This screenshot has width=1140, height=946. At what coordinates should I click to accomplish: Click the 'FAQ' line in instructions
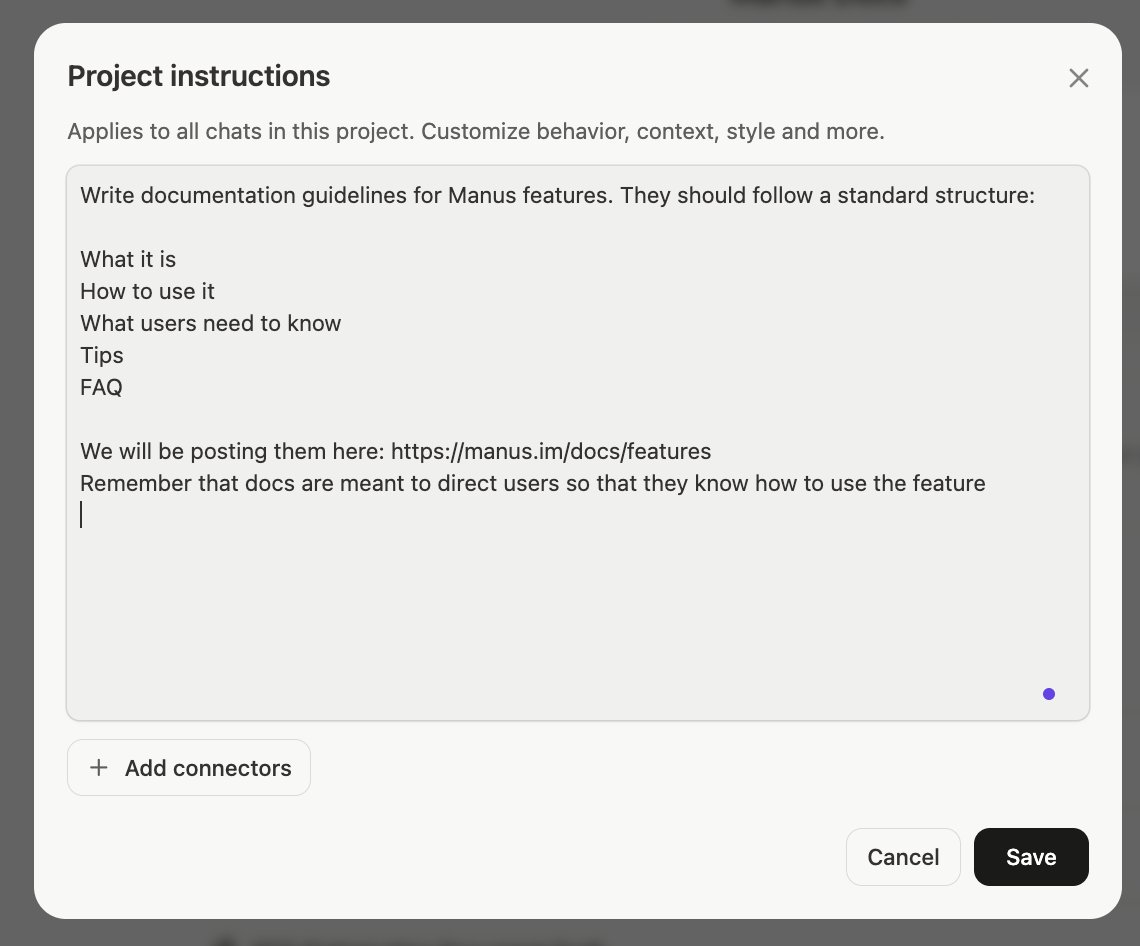coord(101,387)
